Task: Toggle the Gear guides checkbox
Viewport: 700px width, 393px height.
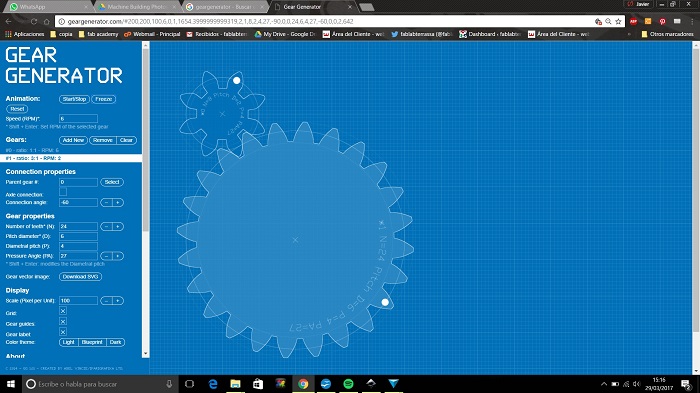Action: 63,322
